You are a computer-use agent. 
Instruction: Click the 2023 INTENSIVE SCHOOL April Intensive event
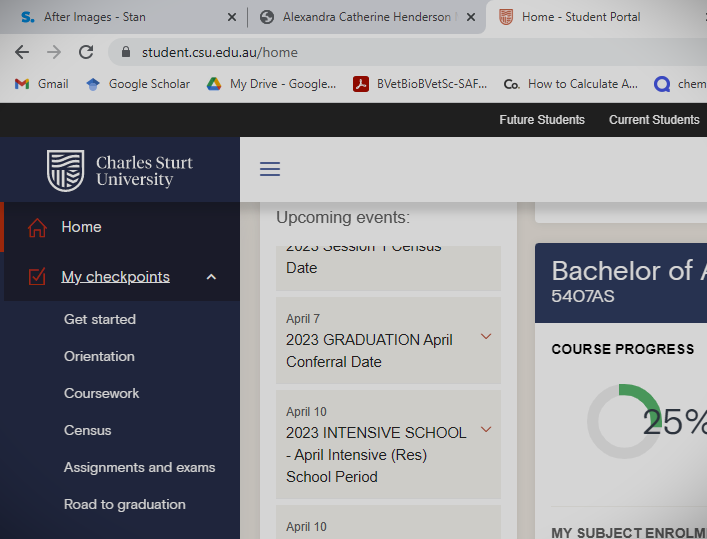click(388, 444)
